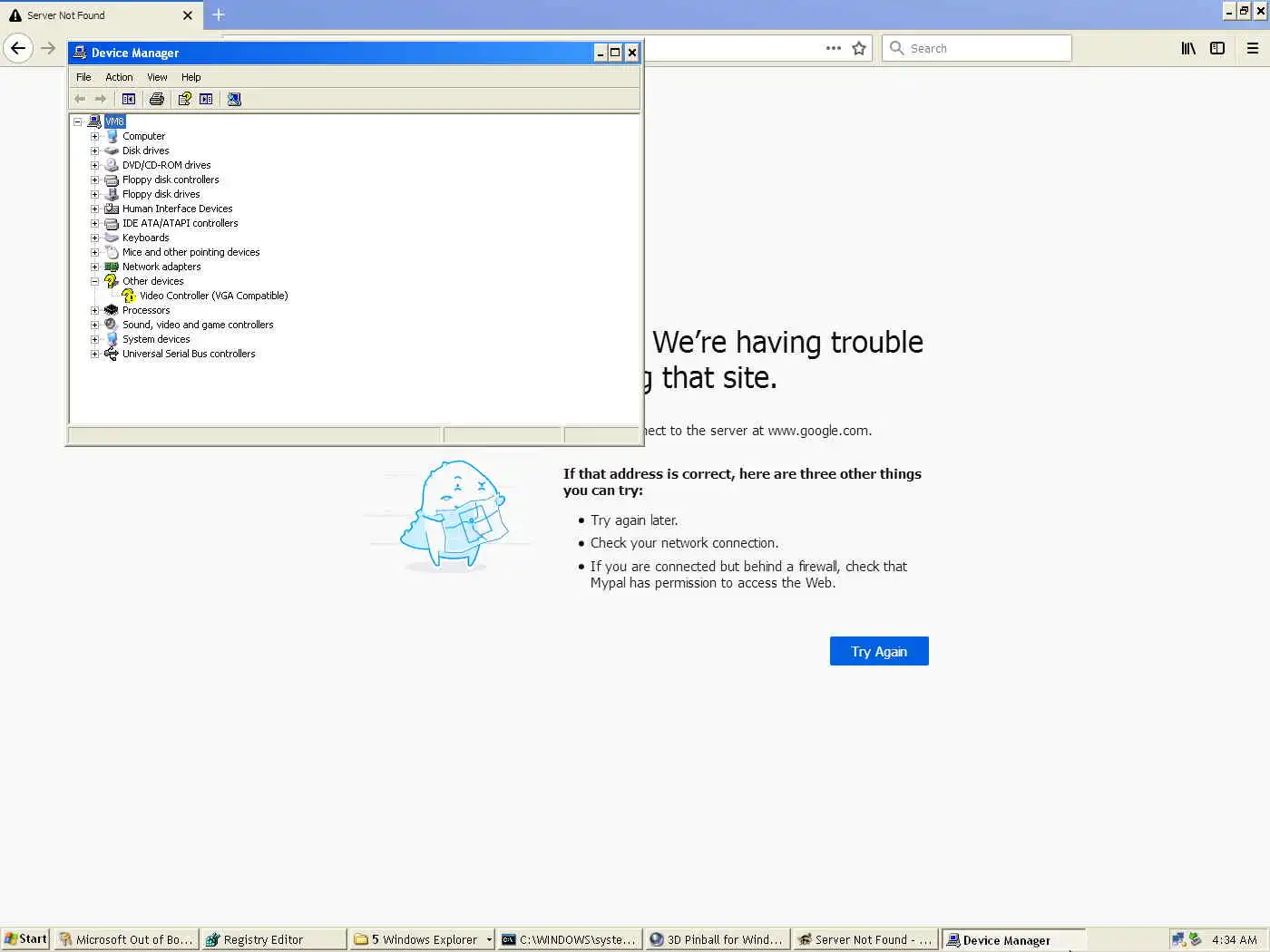The width and height of the screenshot is (1270, 952).
Task: Bookmark this page with star icon
Action: [x=859, y=48]
